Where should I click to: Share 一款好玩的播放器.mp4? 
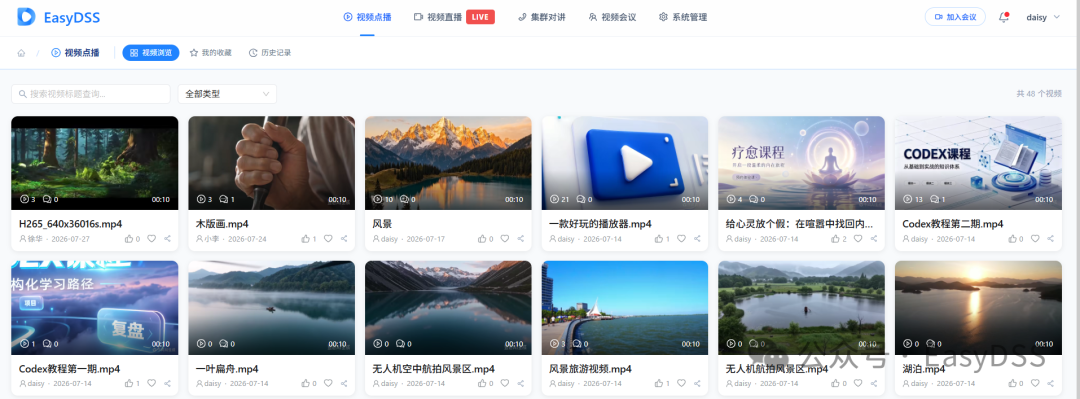[x=698, y=238]
